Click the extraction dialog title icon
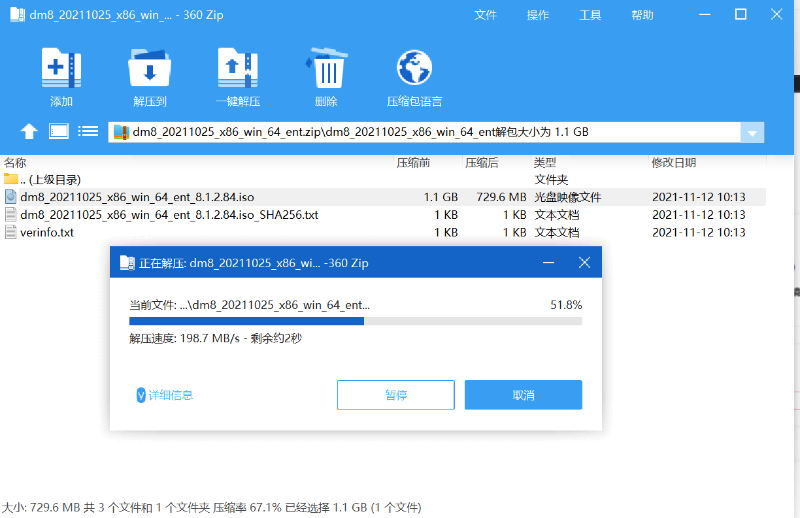This screenshot has height=518, width=800. (x=127, y=263)
